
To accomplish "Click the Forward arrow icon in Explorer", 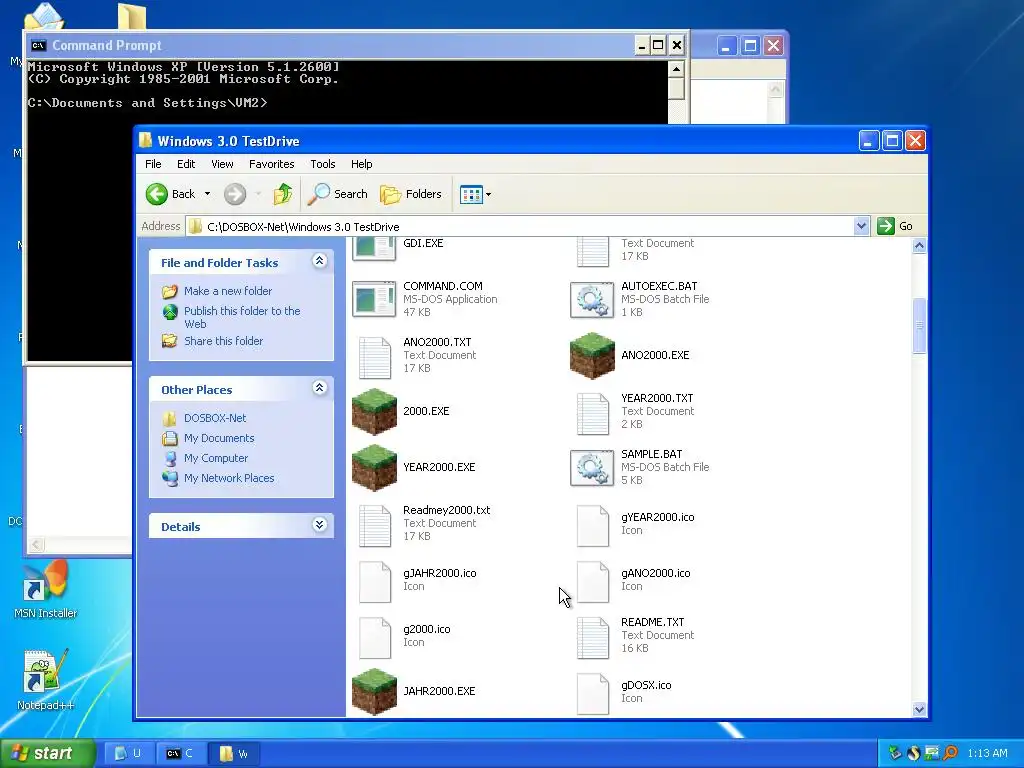I will 235,194.
